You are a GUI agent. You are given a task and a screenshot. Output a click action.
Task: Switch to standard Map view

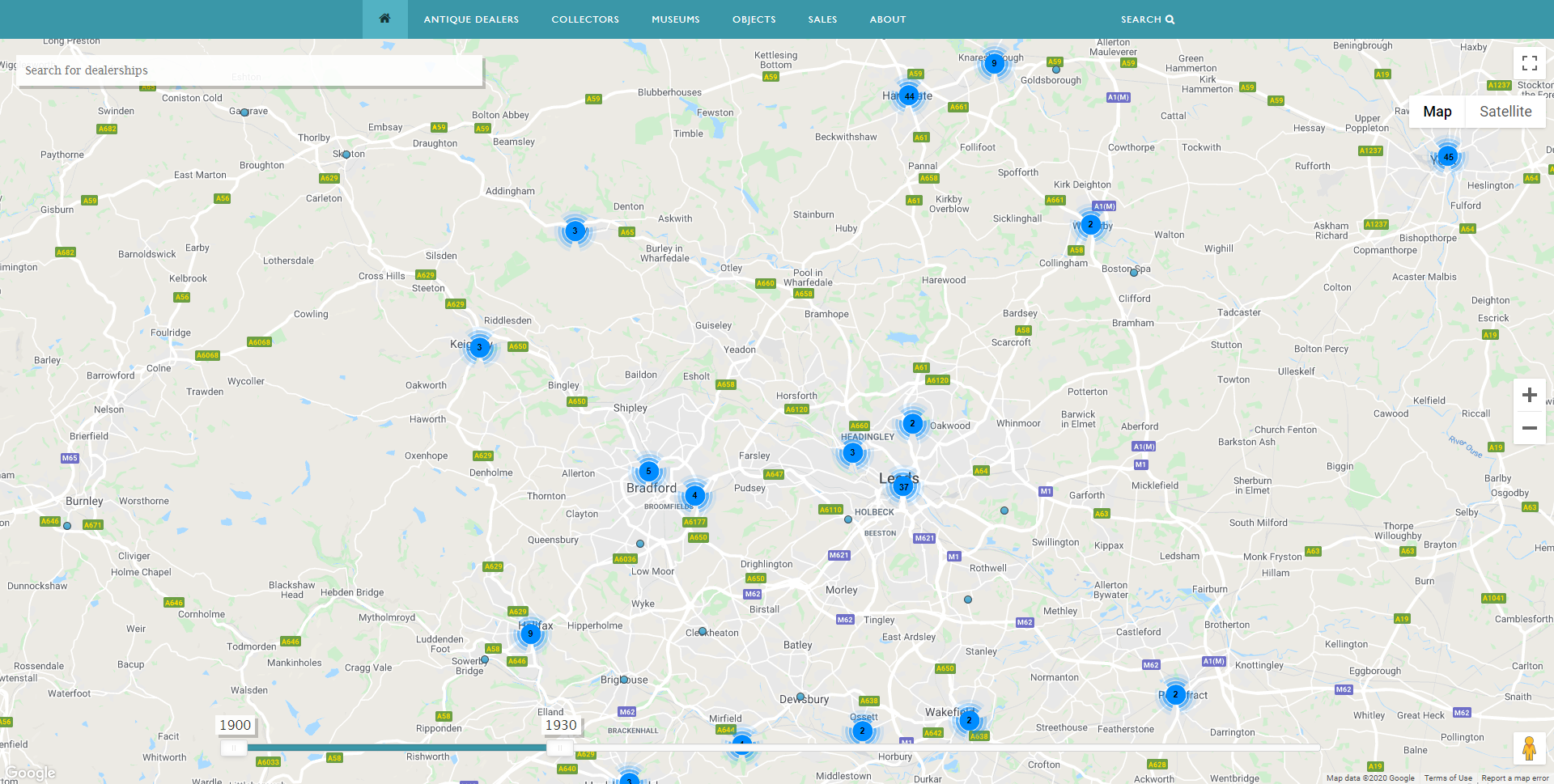coord(1437,112)
